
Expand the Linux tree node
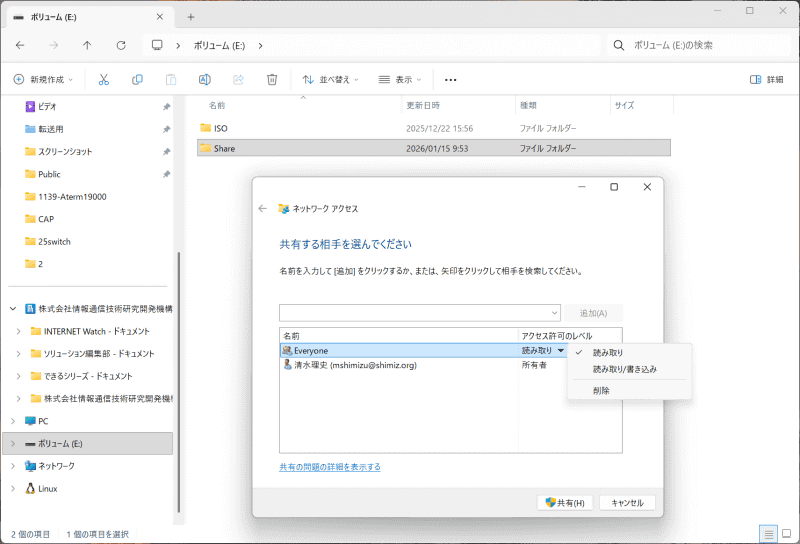tap(13, 488)
